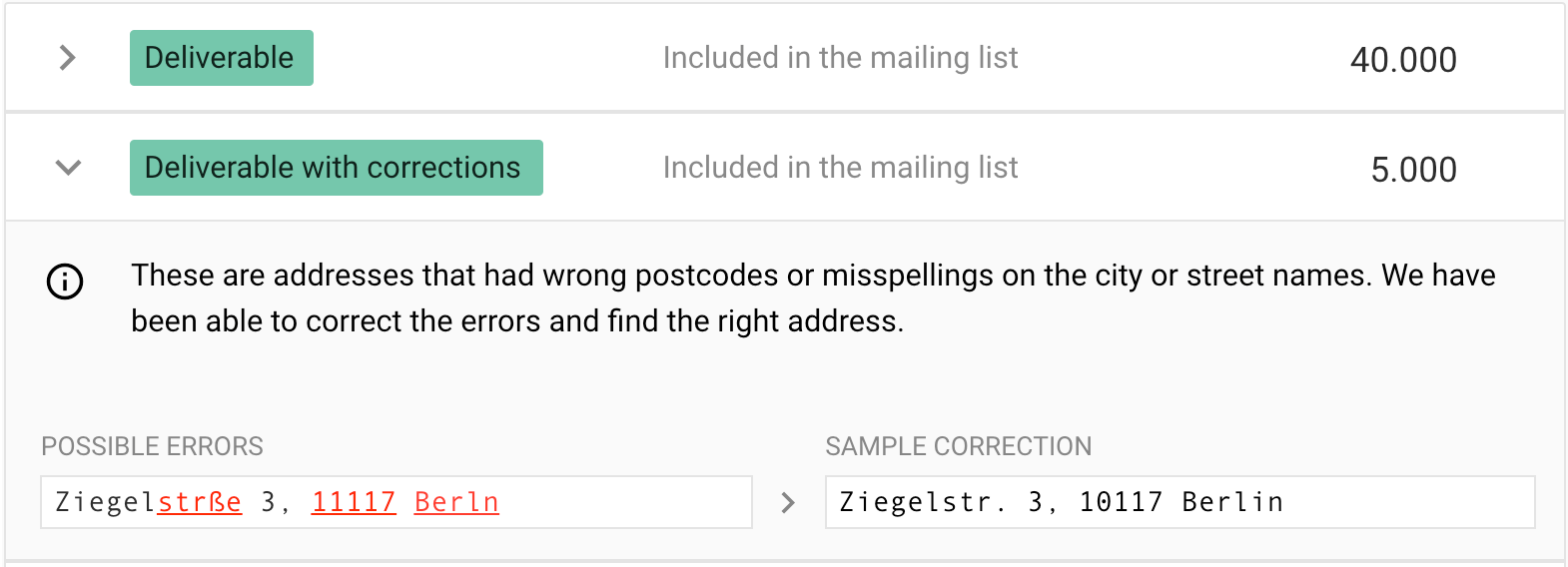Click 'Included in the mailing list' on corrections row

(841, 168)
